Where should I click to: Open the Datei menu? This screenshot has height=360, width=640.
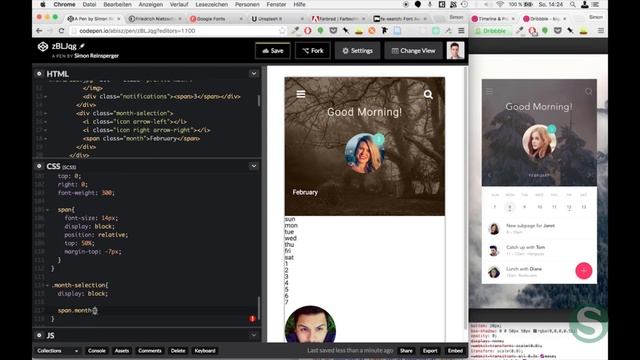point(89,4)
